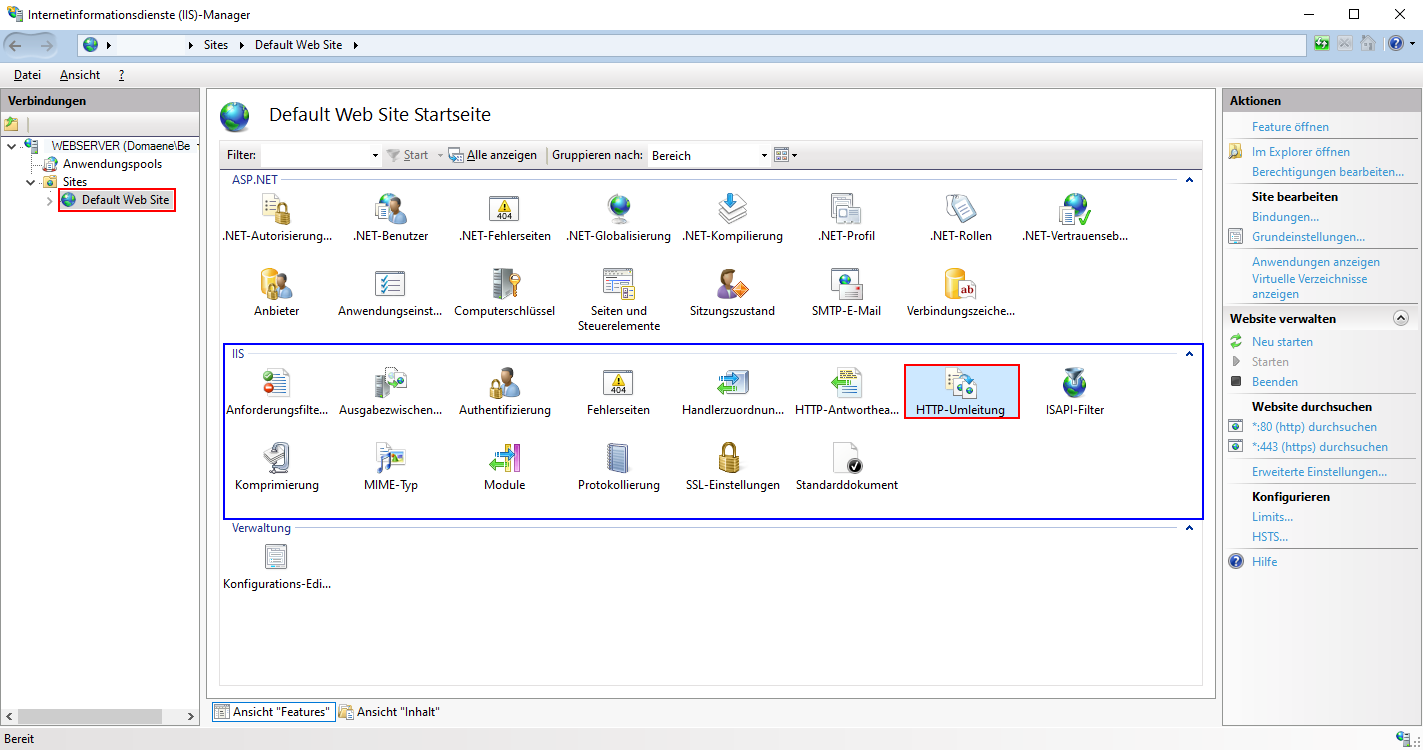Open Handlerzuordnungen feature icon

[x=732, y=392]
